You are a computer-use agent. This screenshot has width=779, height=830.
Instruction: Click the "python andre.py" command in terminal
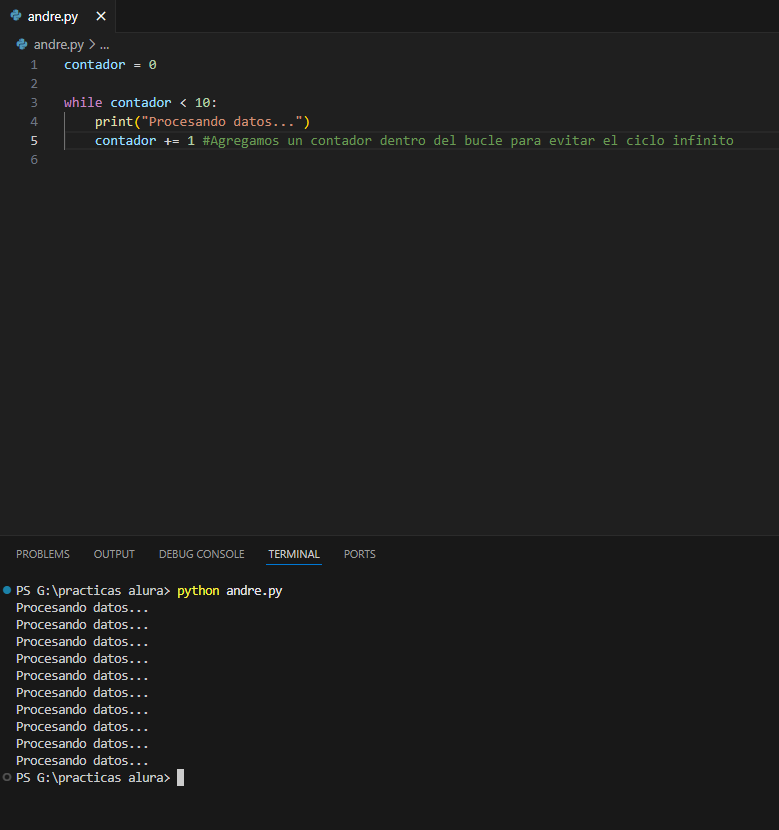(230, 591)
